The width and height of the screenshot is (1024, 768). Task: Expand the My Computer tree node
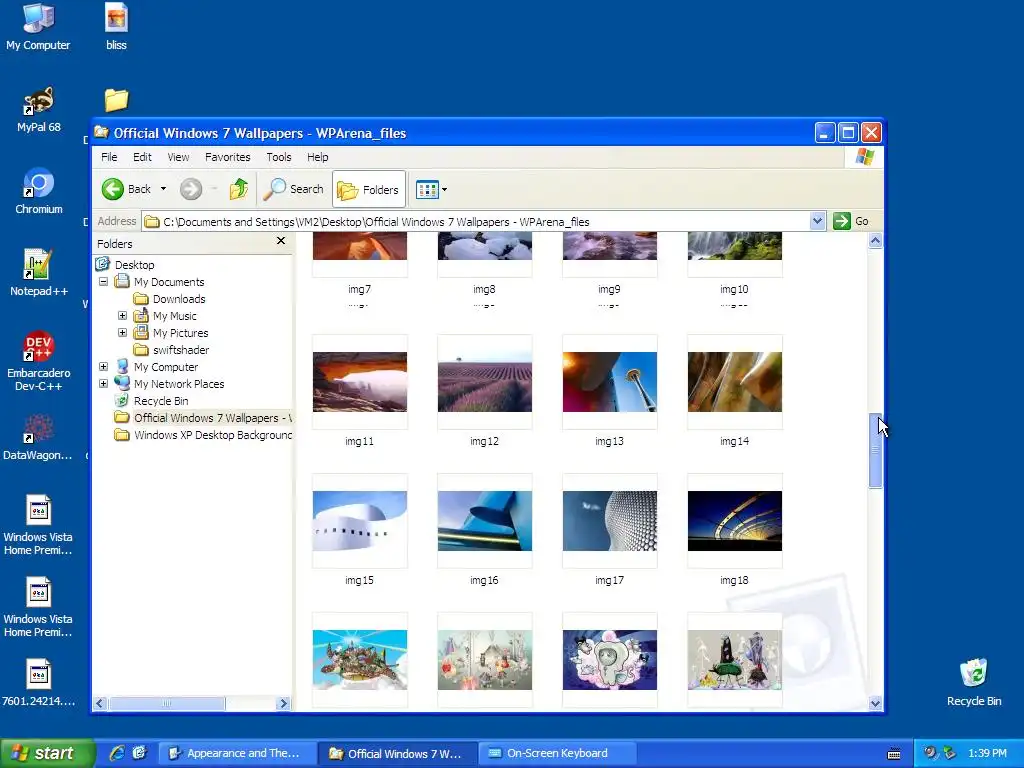(x=103, y=366)
